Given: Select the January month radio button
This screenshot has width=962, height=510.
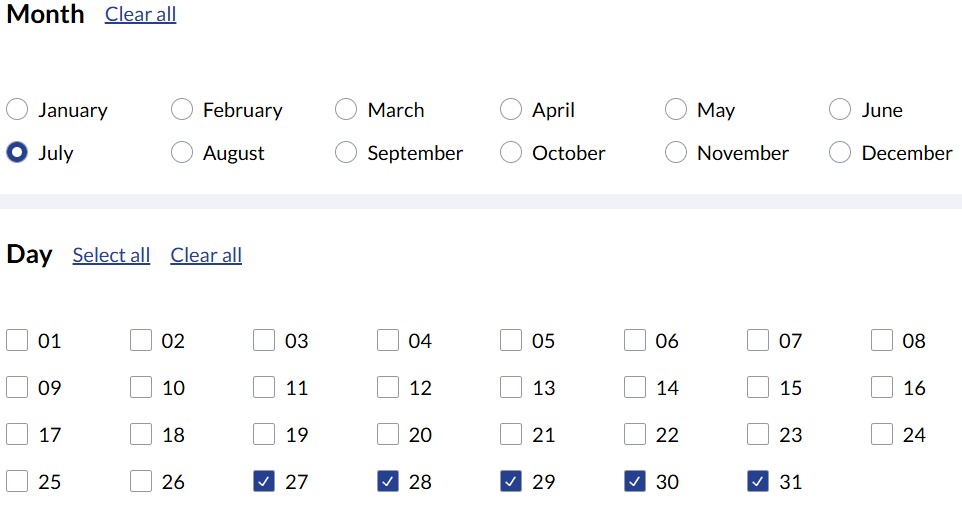Looking at the screenshot, I should coord(17,110).
